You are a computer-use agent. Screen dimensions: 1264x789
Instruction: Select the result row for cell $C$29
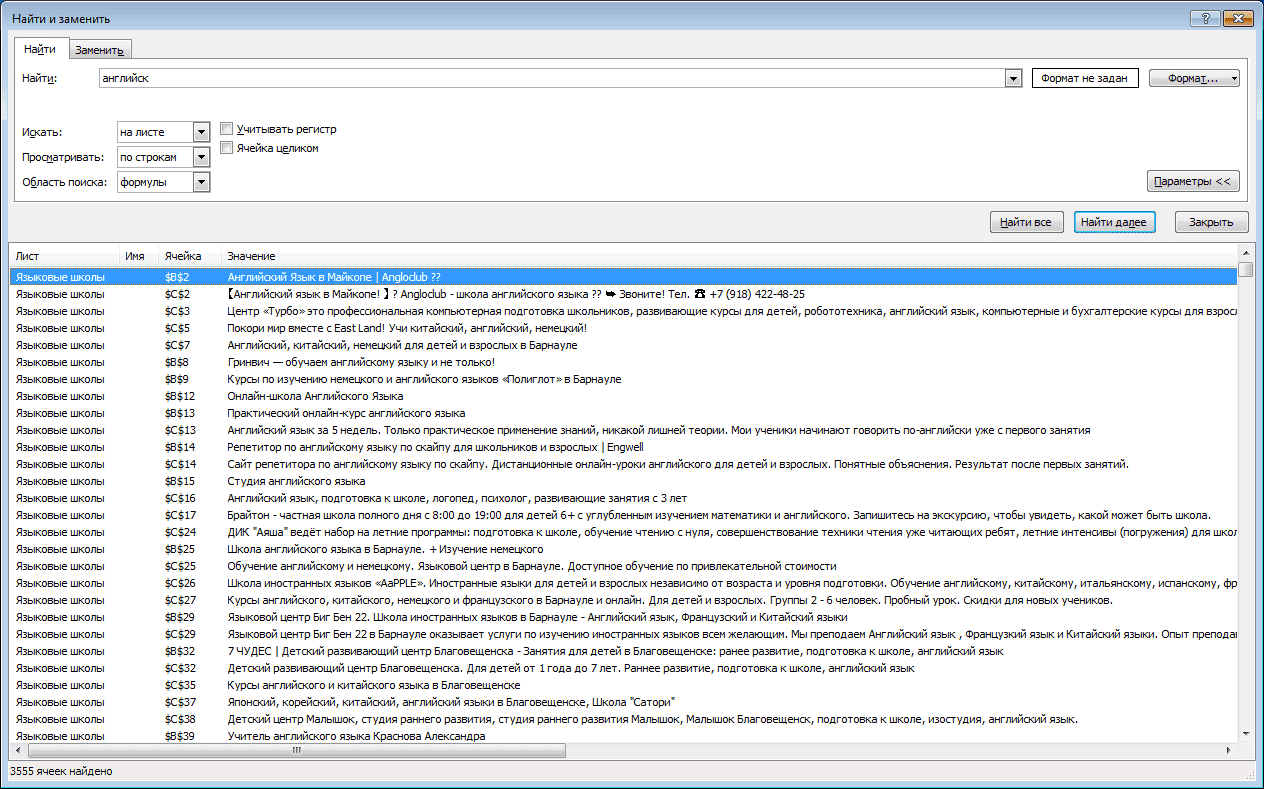(x=623, y=634)
